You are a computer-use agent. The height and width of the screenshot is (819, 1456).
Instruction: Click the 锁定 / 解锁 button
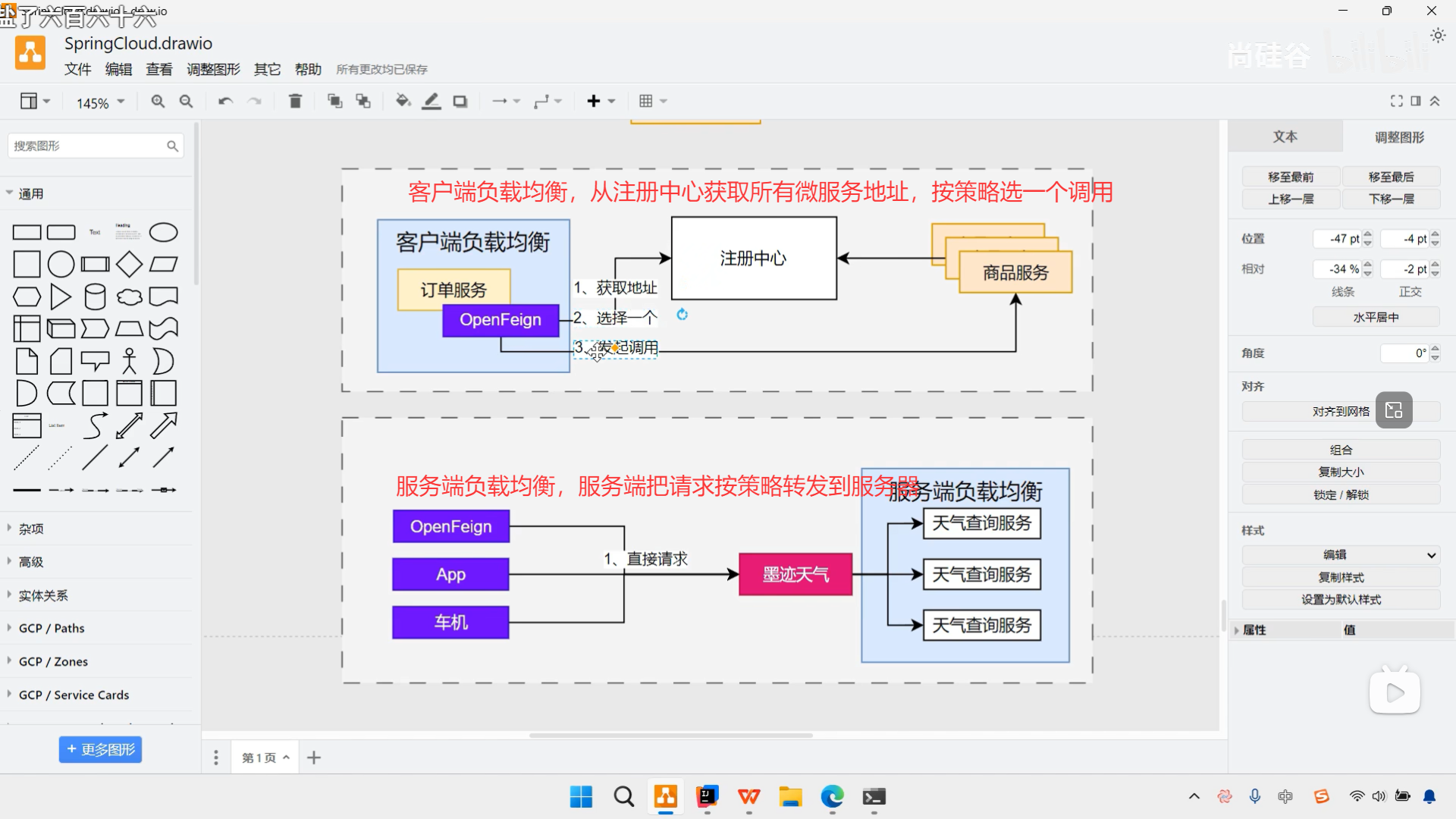[1341, 494]
